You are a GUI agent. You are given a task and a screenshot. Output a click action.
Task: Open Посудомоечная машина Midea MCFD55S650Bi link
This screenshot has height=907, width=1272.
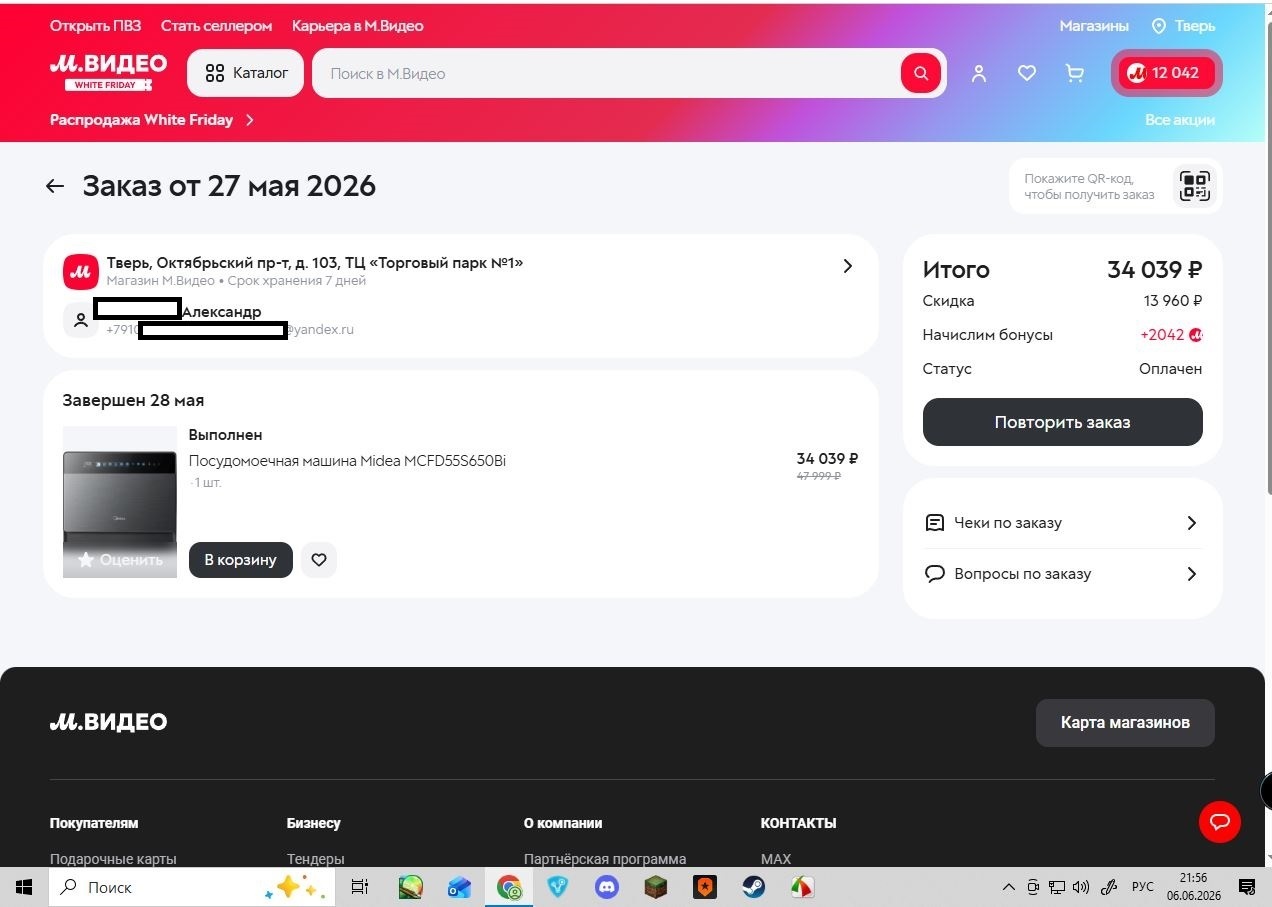(347, 461)
